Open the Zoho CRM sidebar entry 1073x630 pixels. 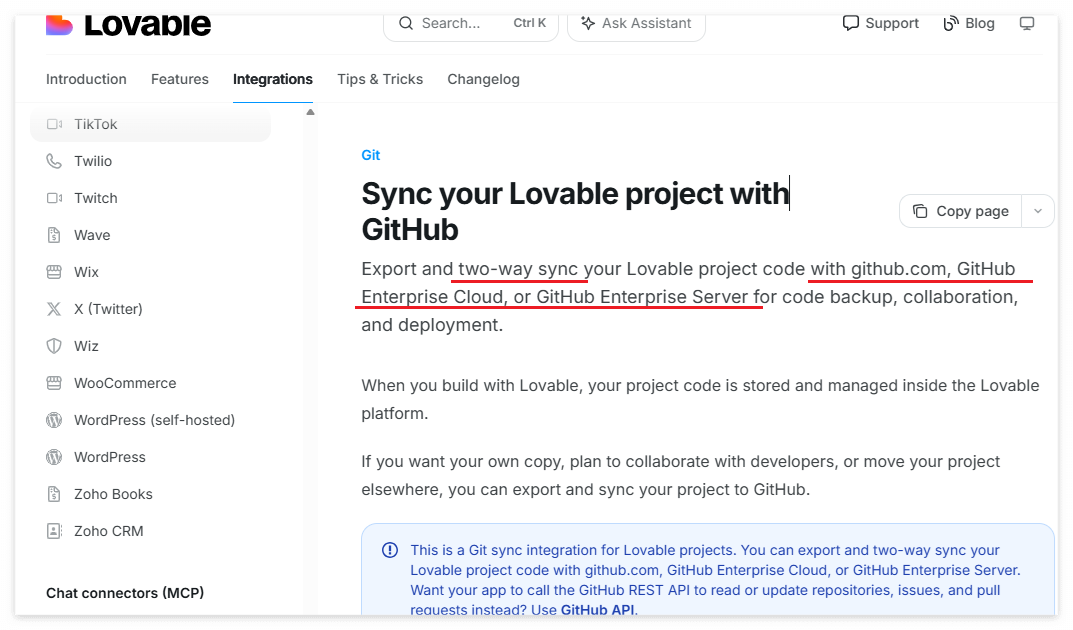151,531
